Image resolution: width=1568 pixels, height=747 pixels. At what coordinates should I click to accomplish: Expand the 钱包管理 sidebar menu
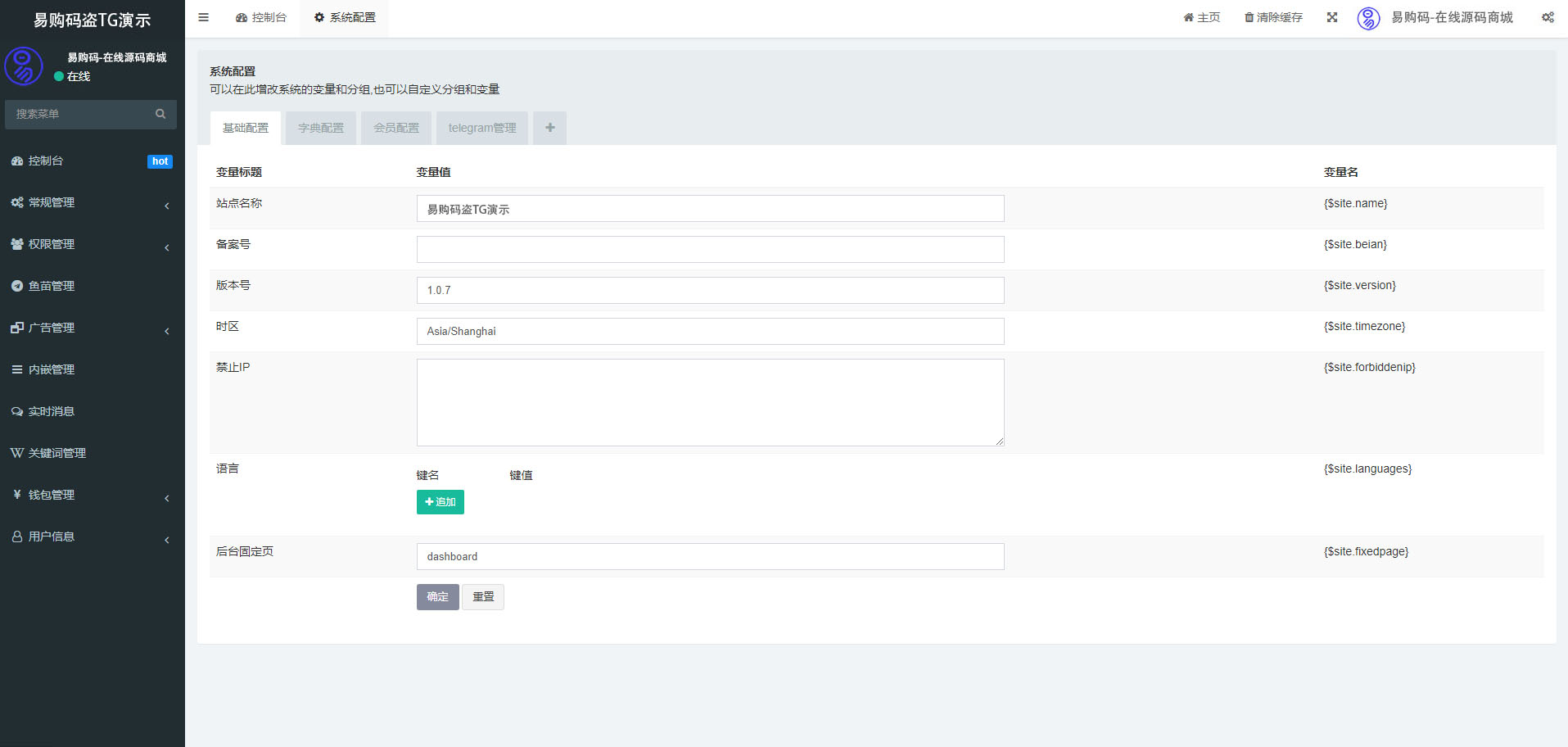(90, 495)
